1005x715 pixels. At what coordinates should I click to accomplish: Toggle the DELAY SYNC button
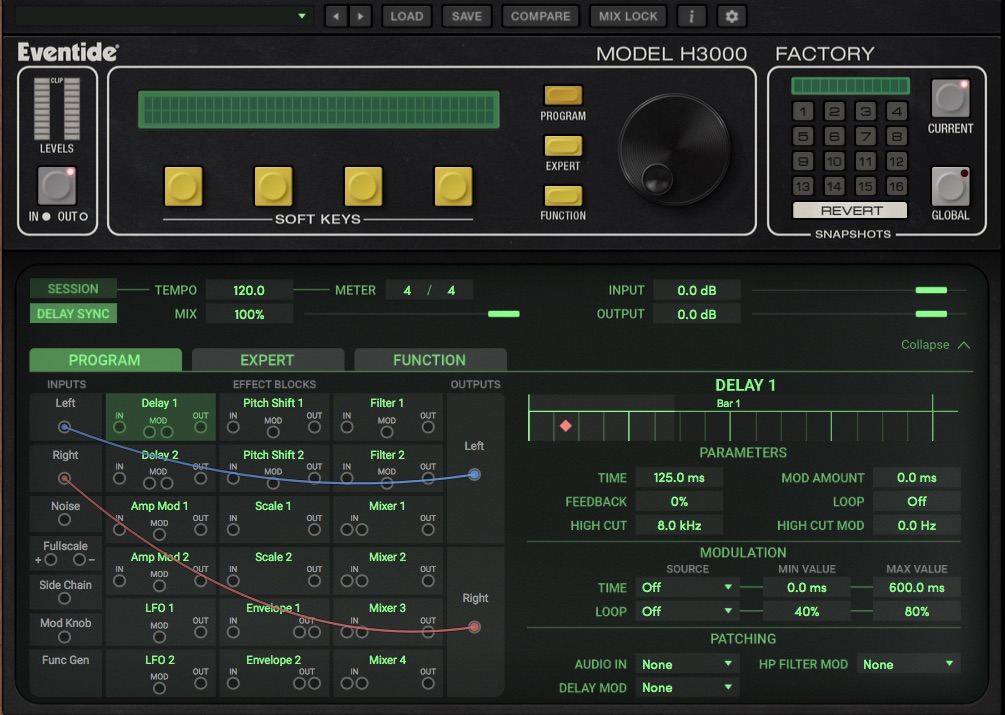73,314
